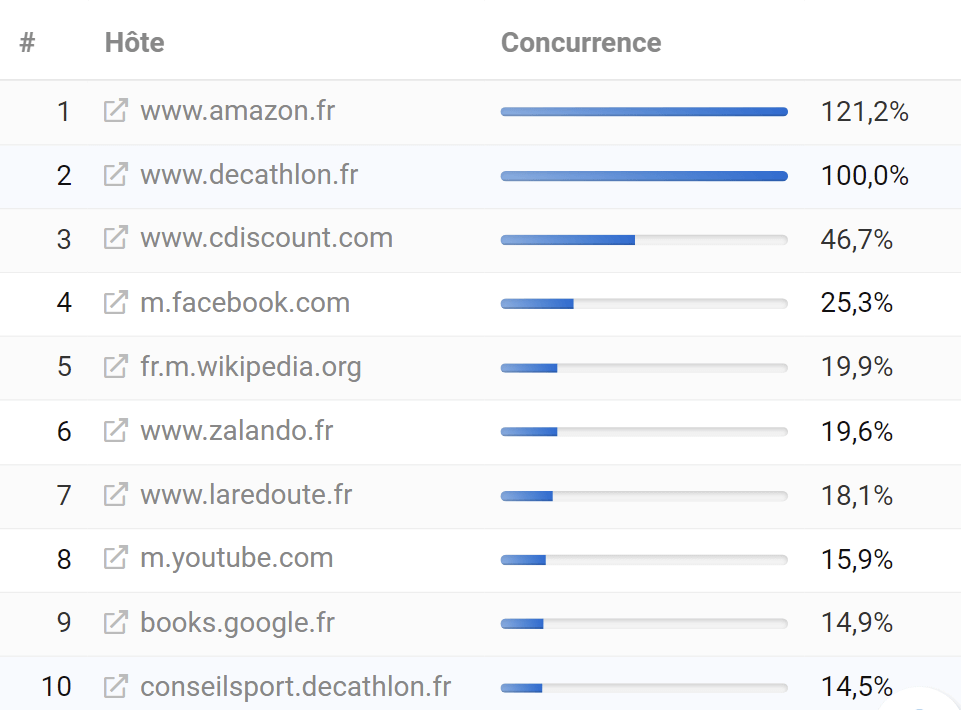Sort by the Hôte column header

135,42
